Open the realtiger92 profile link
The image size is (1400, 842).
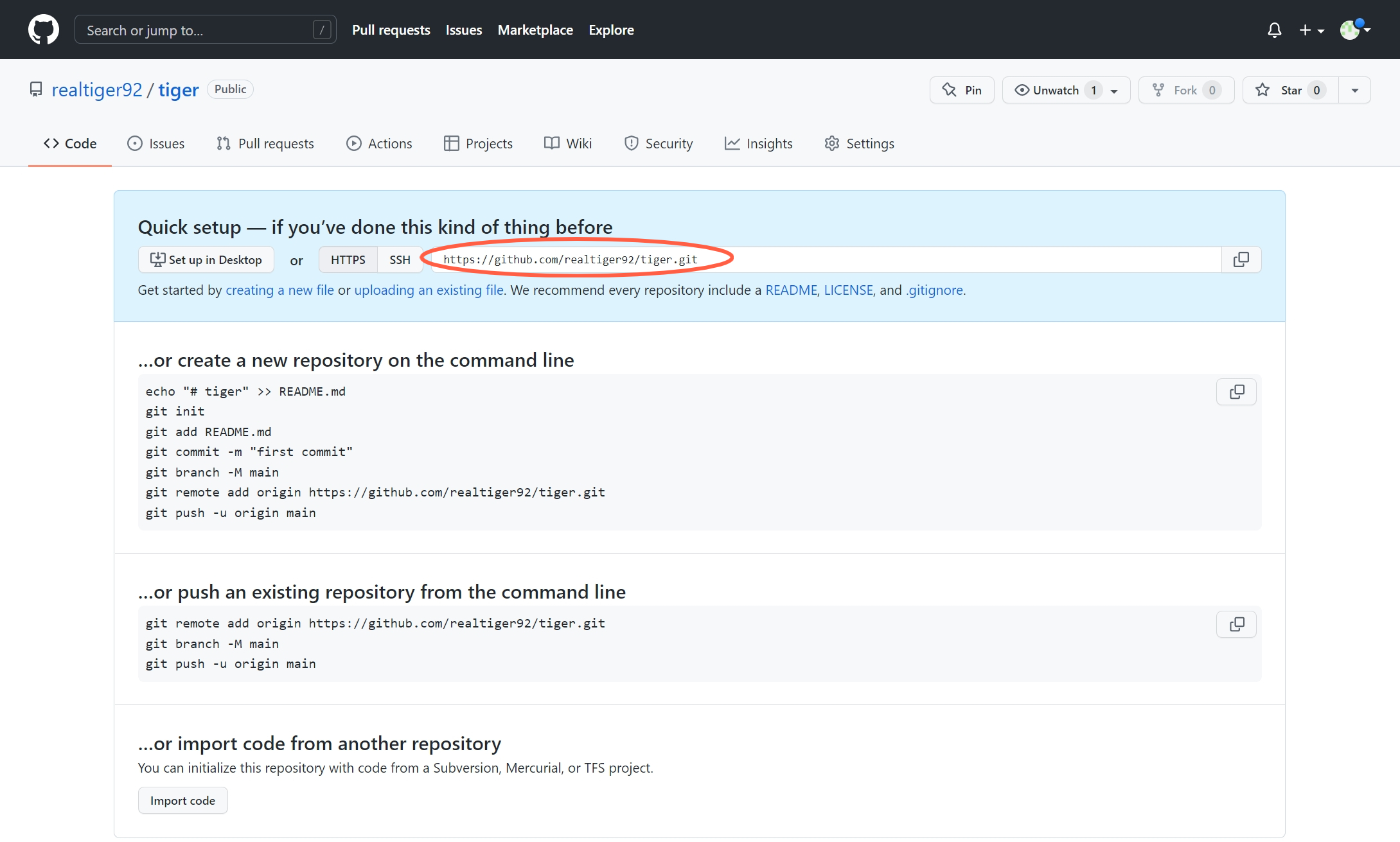[x=97, y=90]
